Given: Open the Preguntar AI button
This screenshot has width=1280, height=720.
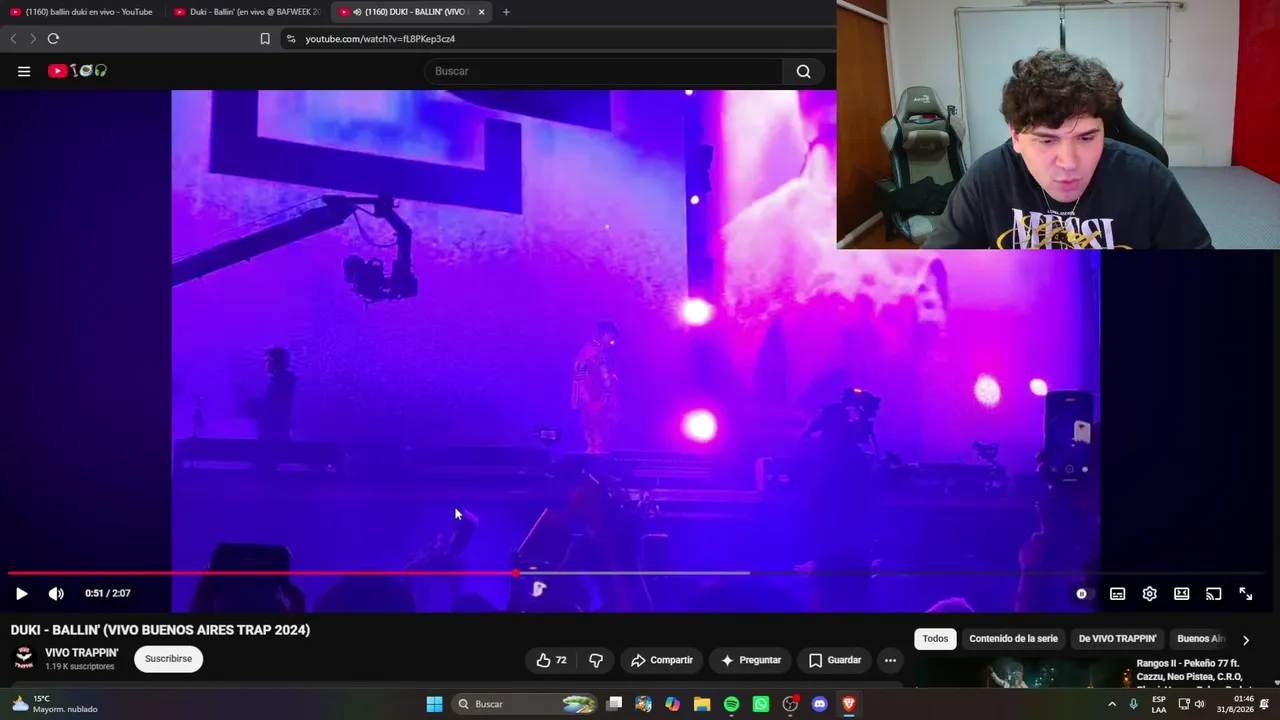Looking at the screenshot, I should [751, 660].
